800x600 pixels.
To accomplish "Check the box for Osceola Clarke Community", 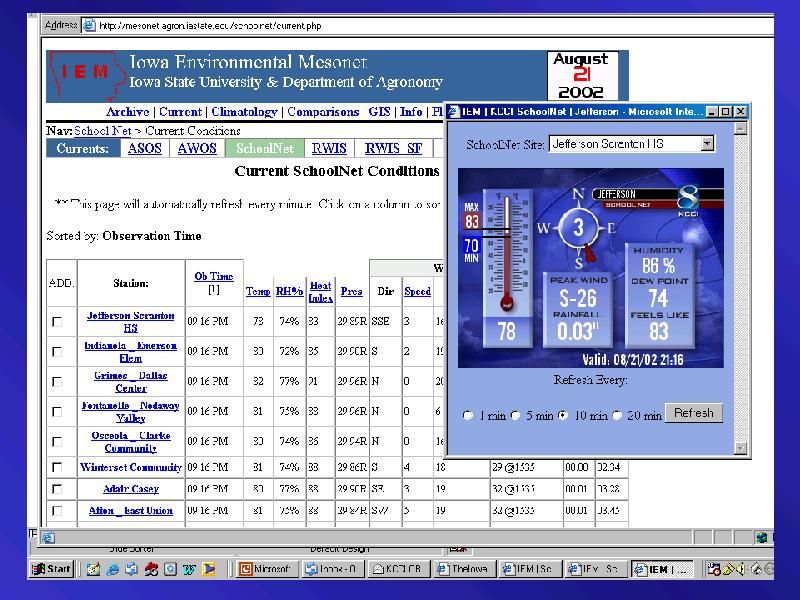I will tap(57, 441).
